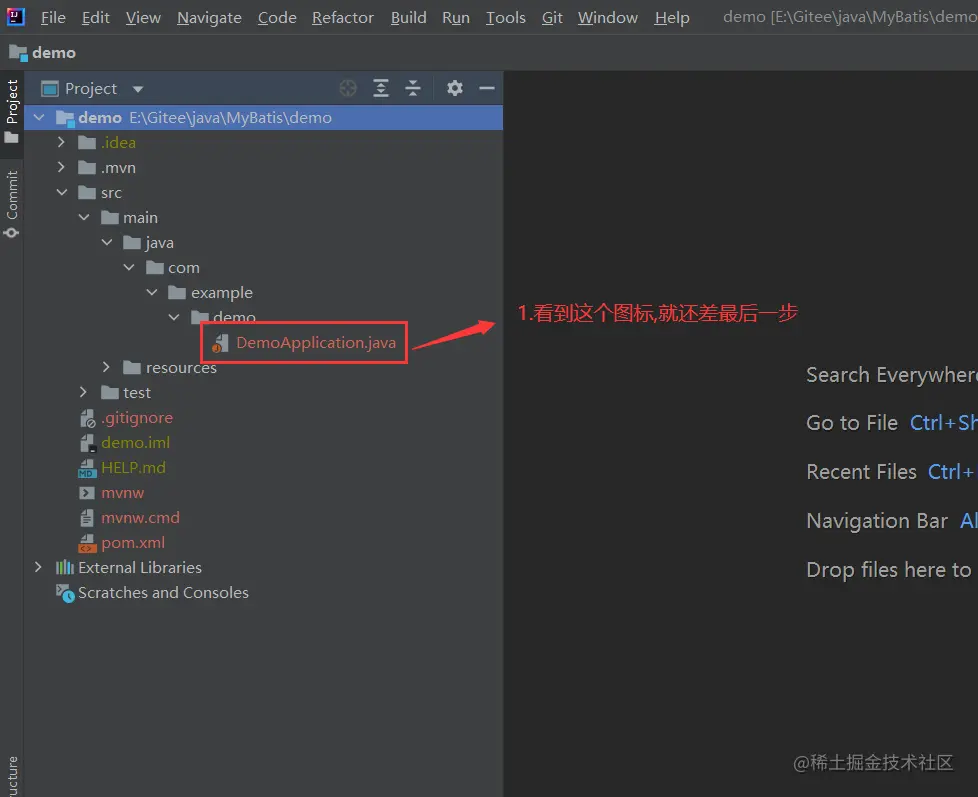Open the Tools menu
Image resolution: width=978 pixels, height=797 pixels.
tap(505, 17)
